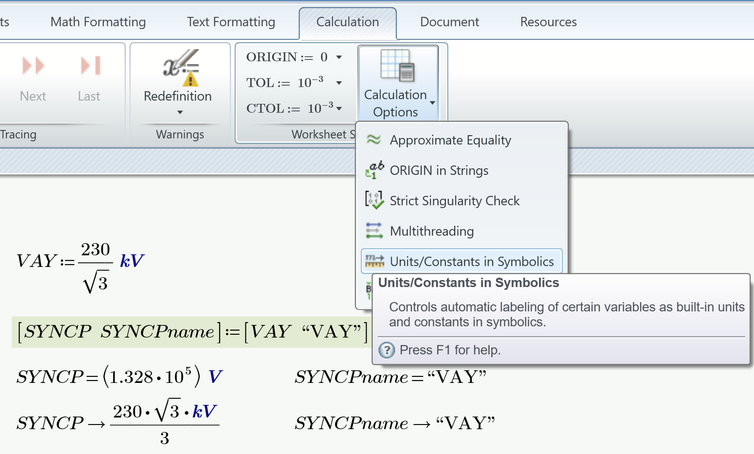Click the Warnings group label
Screen dimensions: 754x454
(180, 134)
